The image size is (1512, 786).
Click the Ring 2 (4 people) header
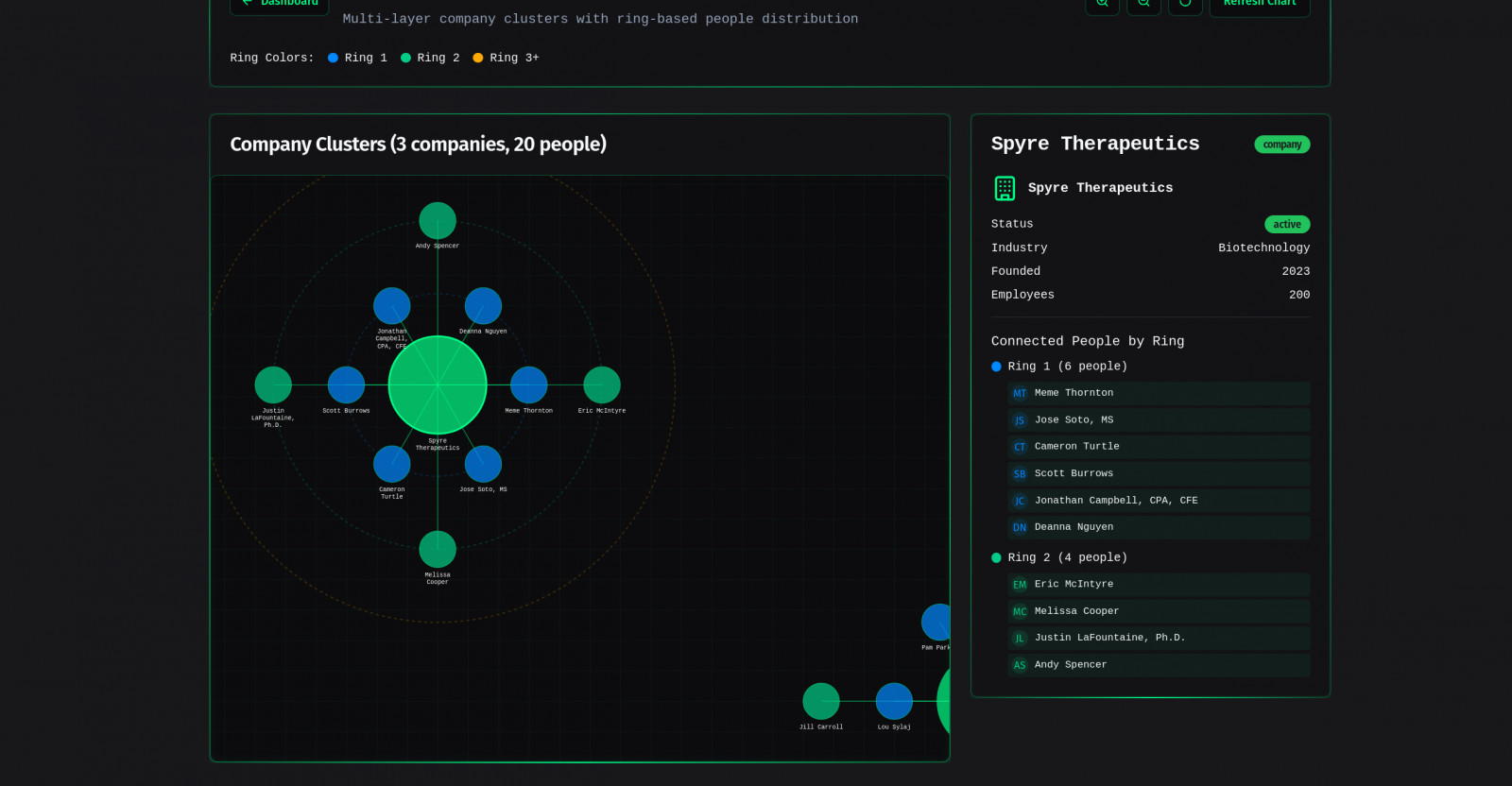(1066, 557)
